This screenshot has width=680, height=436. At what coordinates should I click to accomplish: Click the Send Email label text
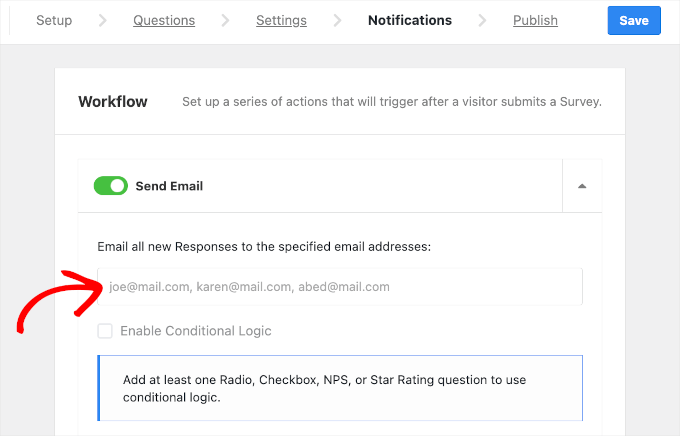tap(169, 186)
